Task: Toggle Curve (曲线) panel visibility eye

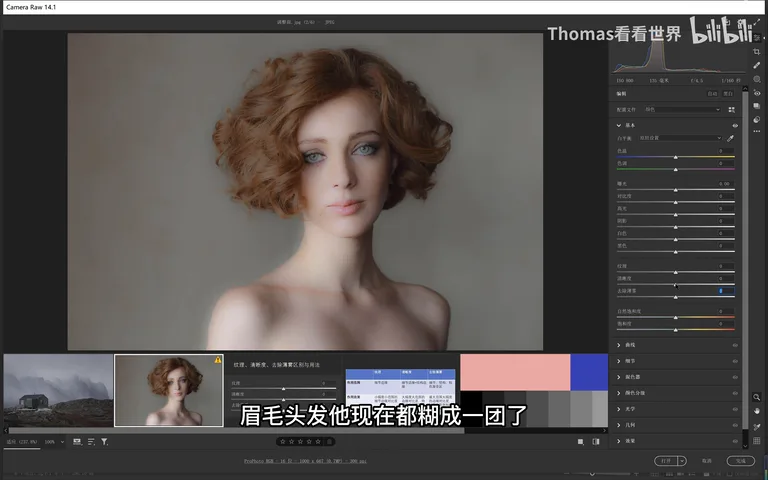Action: coord(735,345)
